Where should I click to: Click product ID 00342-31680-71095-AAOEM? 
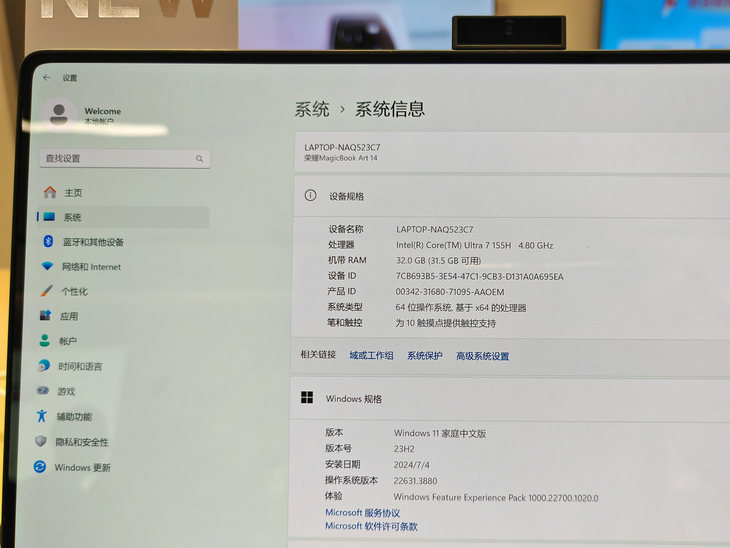(x=450, y=292)
